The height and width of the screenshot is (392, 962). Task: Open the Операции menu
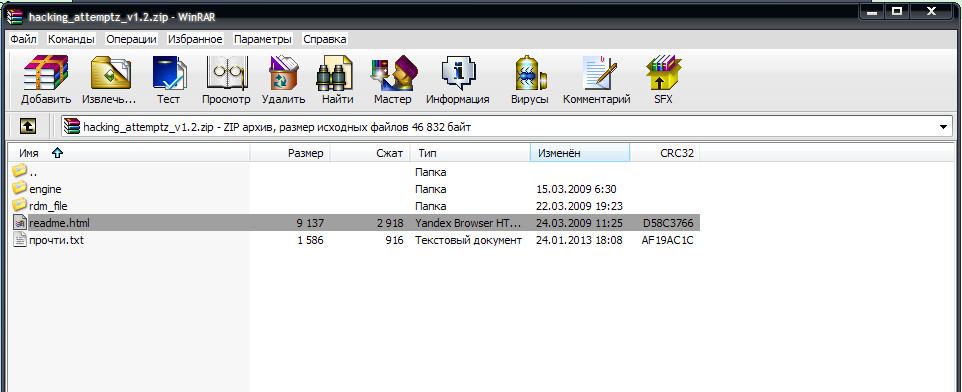pyautogui.click(x=131, y=39)
